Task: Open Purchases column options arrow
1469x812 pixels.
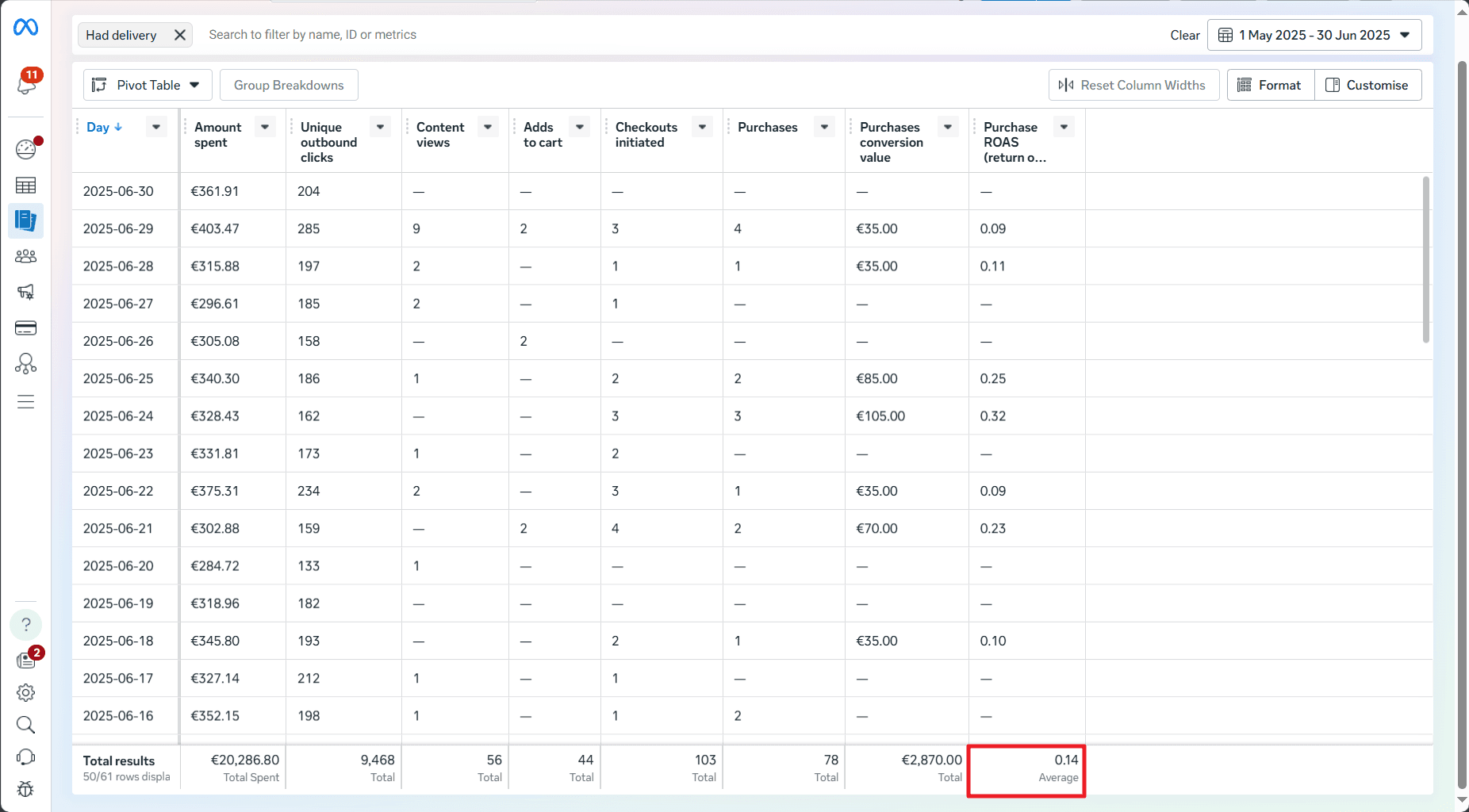Action: pyautogui.click(x=825, y=127)
